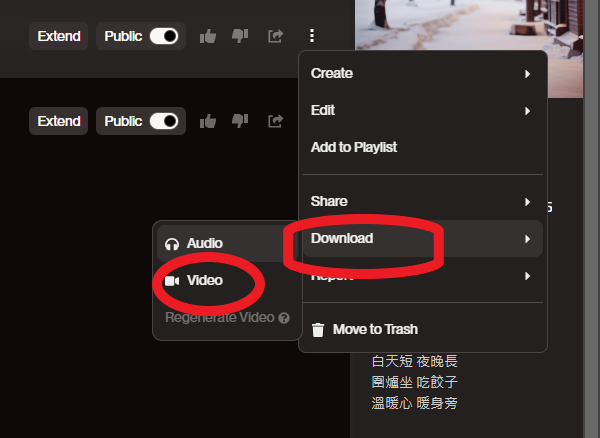Click thumbs down icon in first row
600x438 pixels.
tap(240, 36)
